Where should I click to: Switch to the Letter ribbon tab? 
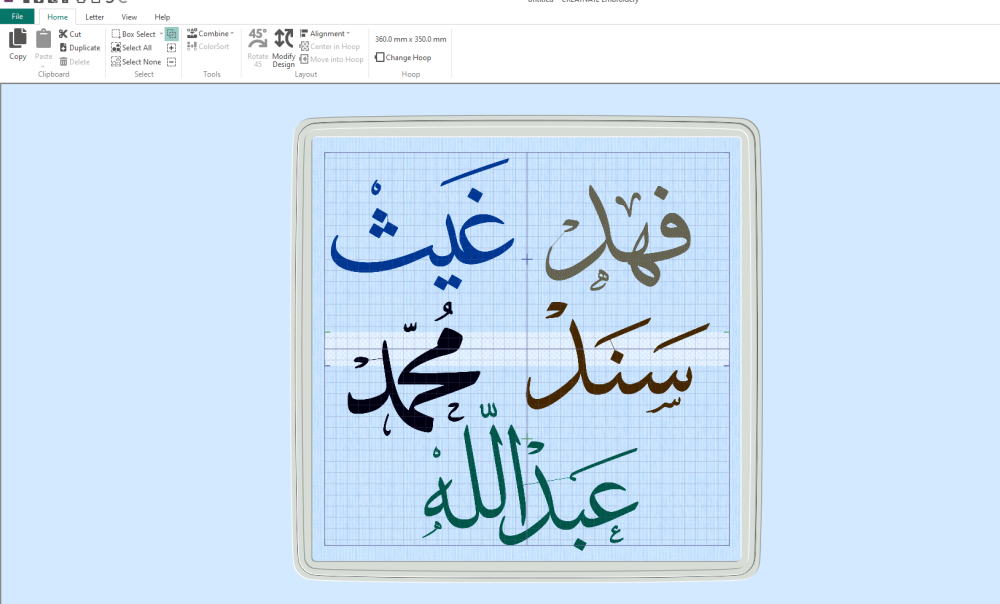(x=95, y=17)
